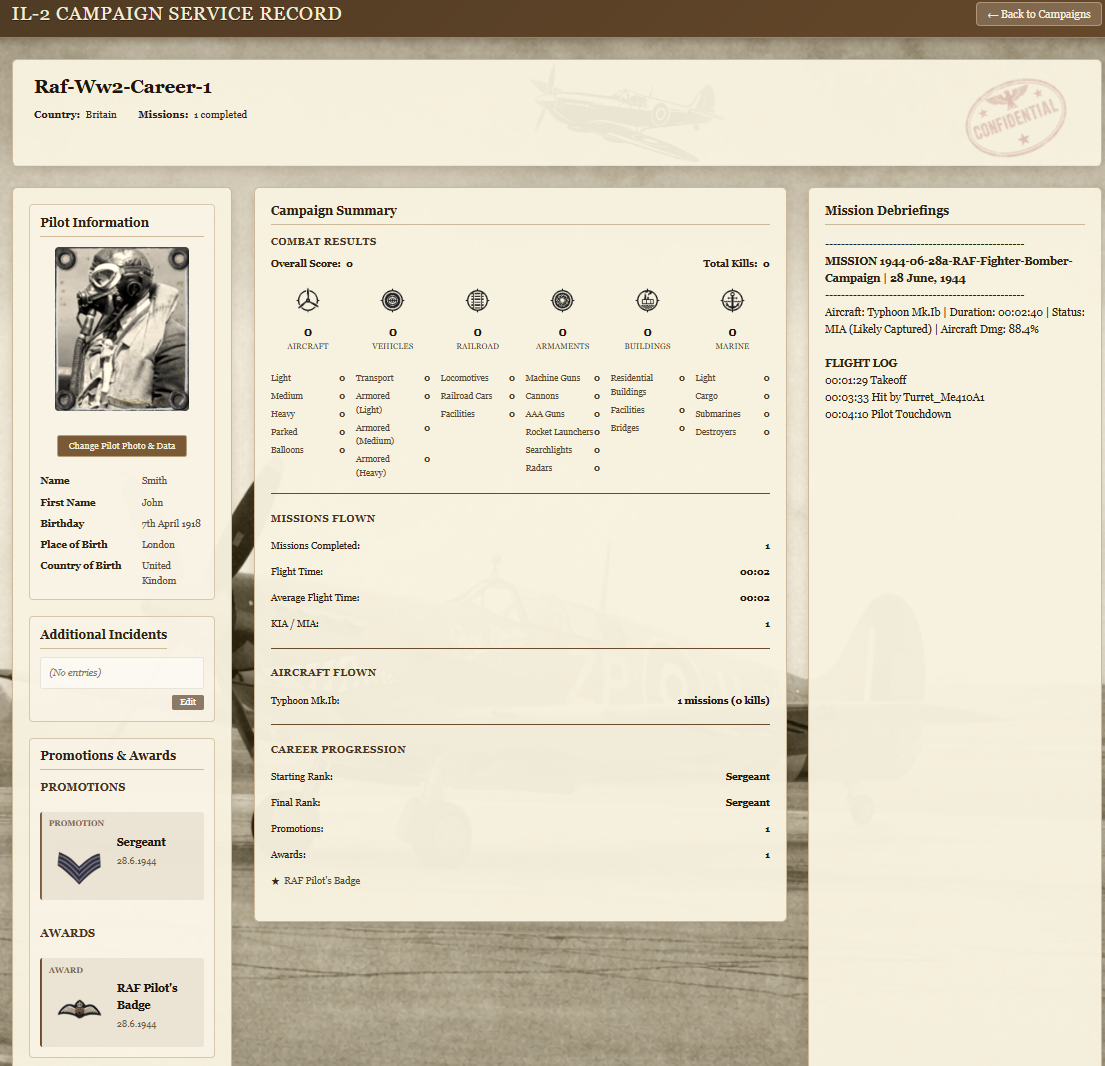Image resolution: width=1105 pixels, height=1066 pixels.
Task: Click the Buildings category icon
Action: (x=647, y=300)
